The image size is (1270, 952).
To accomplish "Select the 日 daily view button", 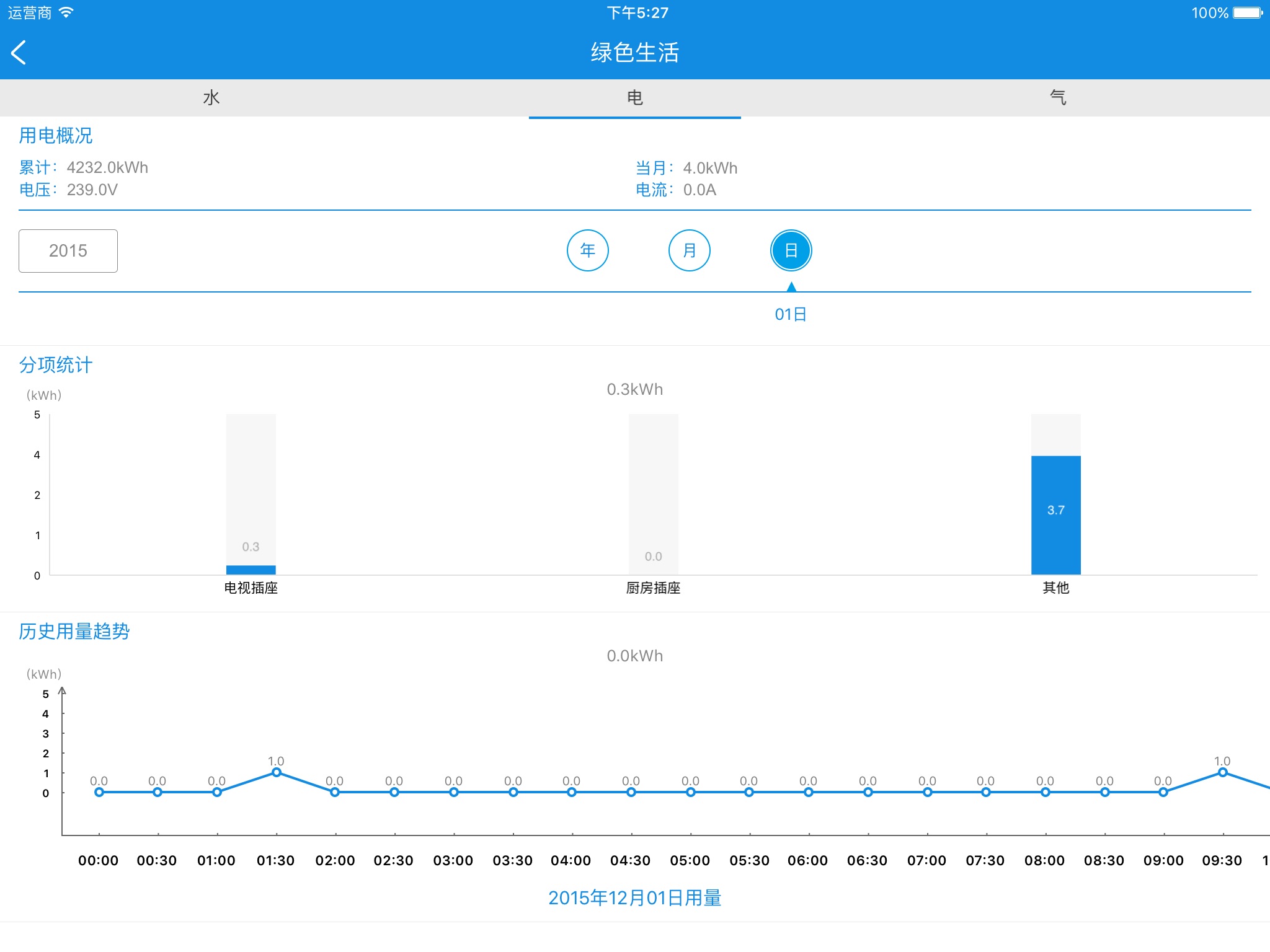I will point(791,250).
